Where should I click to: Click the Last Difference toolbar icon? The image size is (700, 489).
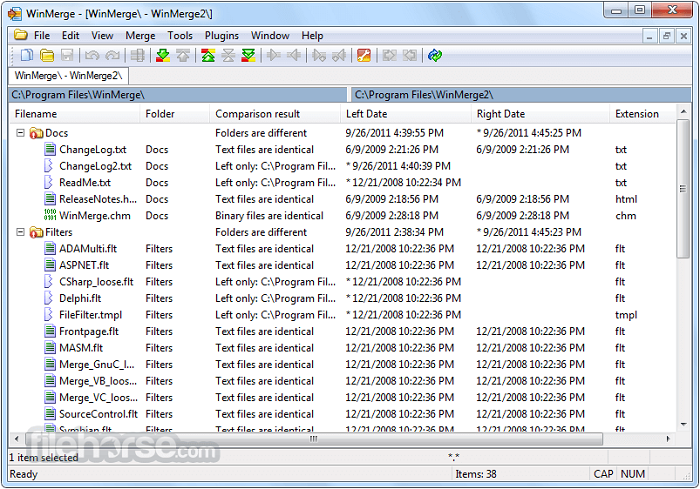tap(247, 55)
